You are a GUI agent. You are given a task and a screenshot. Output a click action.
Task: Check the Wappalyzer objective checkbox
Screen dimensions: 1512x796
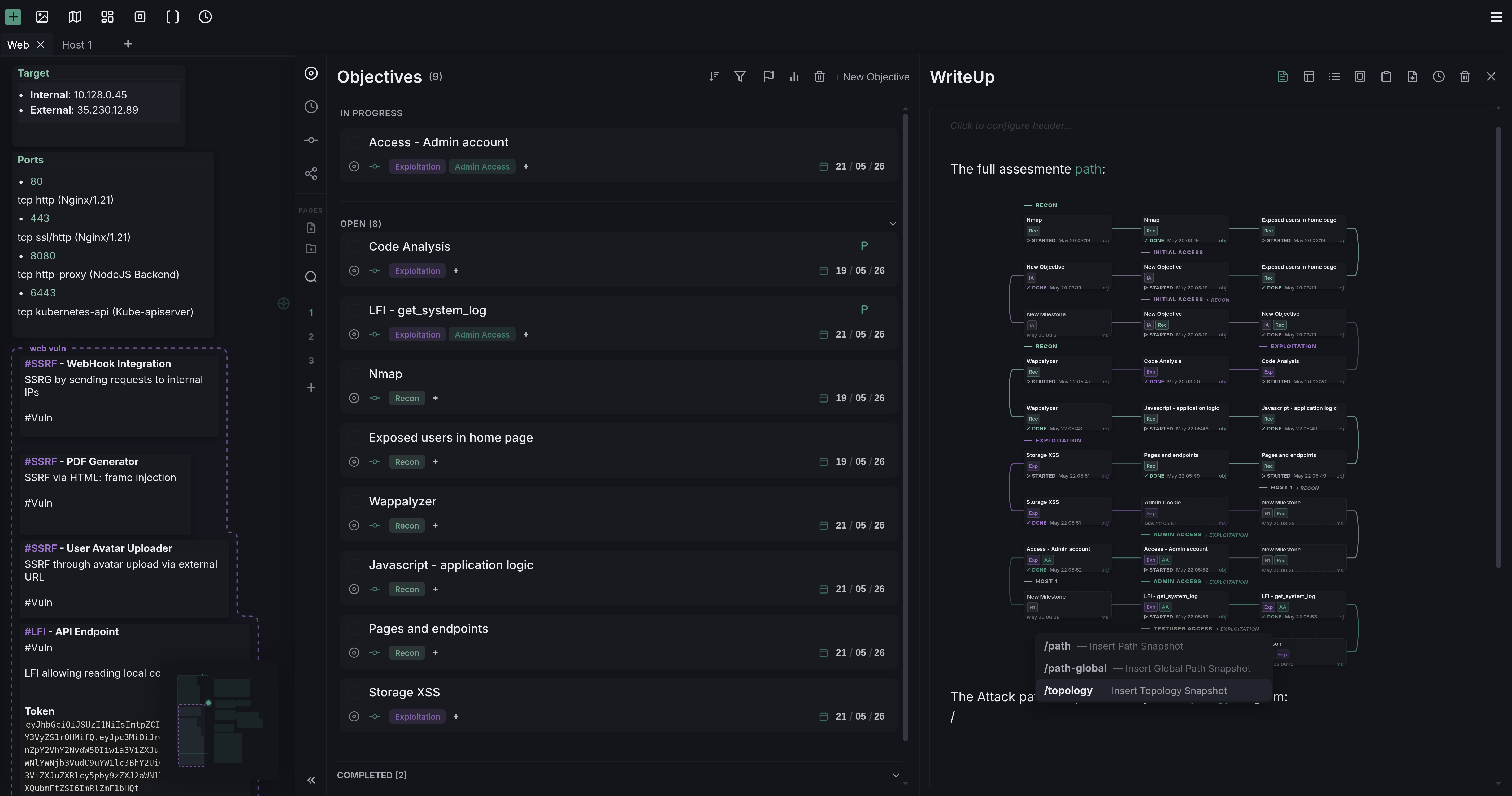pyautogui.click(x=354, y=501)
